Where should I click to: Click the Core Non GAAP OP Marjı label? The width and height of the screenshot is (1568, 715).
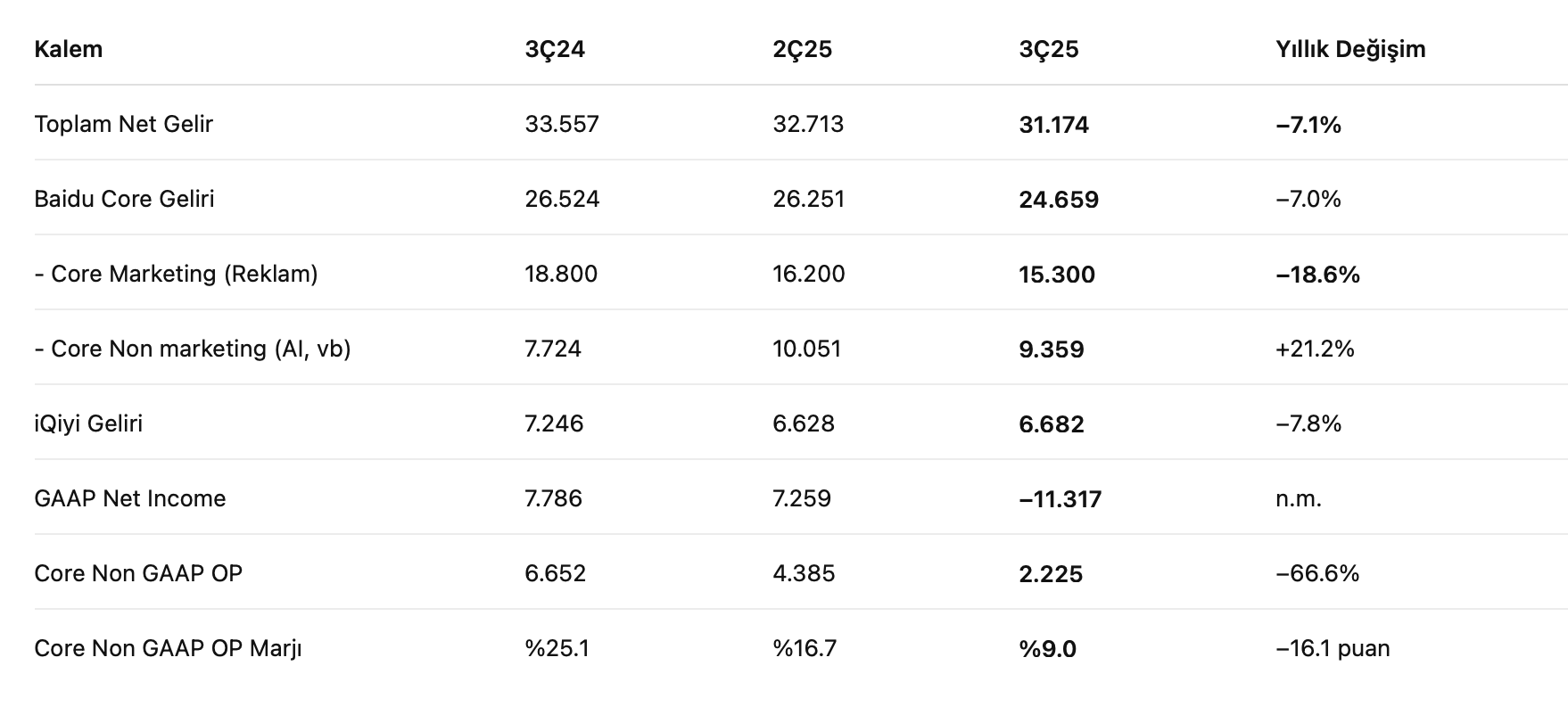168,648
